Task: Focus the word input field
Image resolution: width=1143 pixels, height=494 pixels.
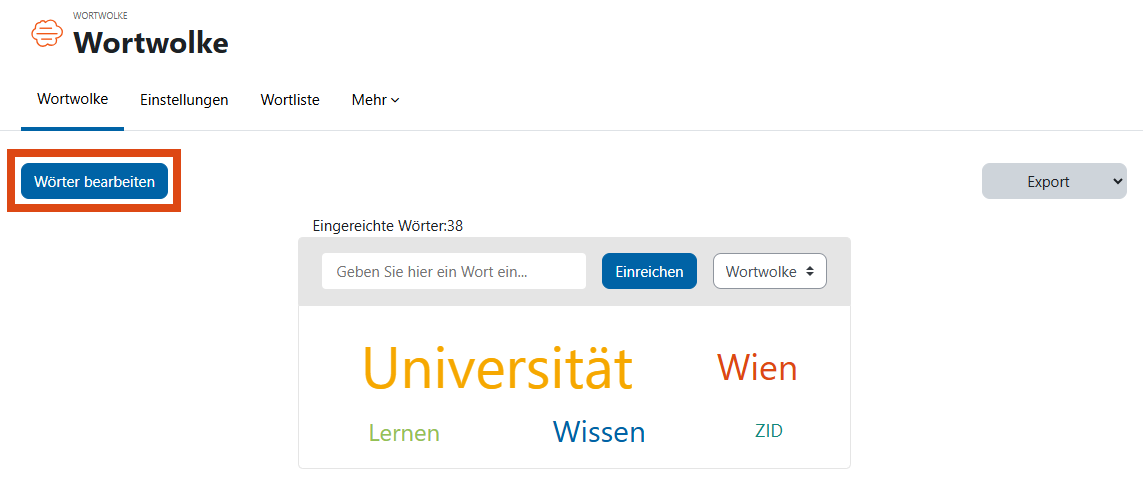Action: pos(453,271)
